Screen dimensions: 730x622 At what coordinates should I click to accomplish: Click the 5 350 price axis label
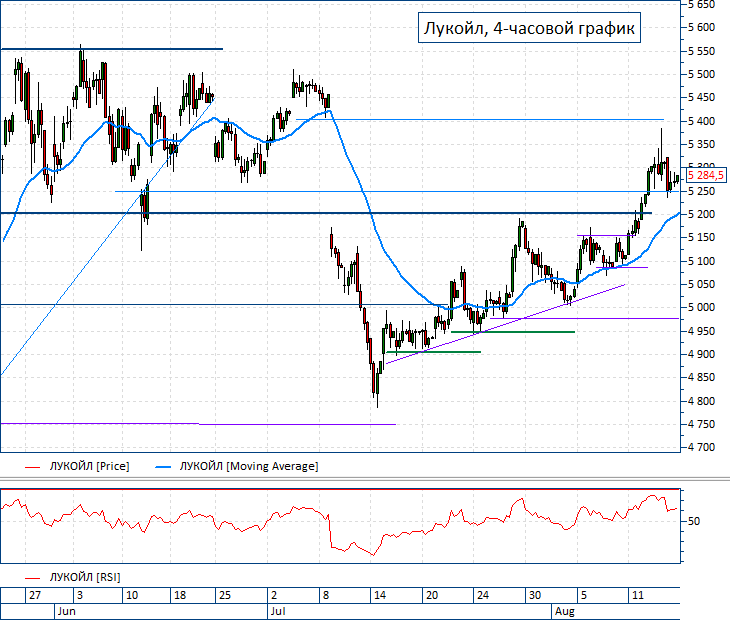701,144
